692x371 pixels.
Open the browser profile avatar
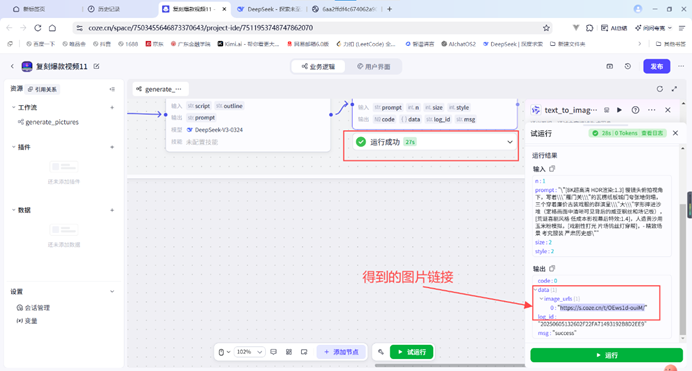(637, 9)
